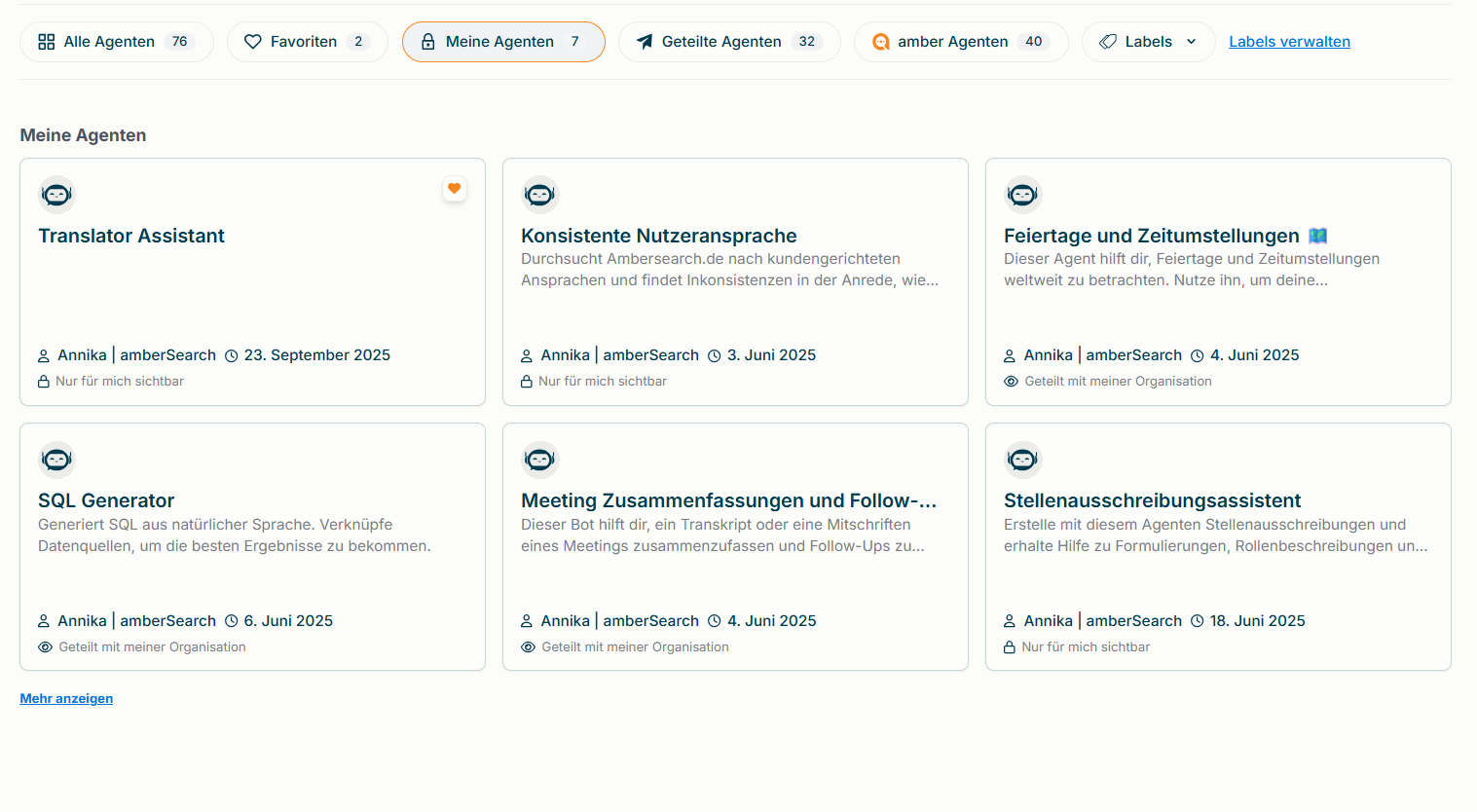Click Translator Assistant robot avatar icon
Image resolution: width=1477 pixels, height=812 pixels.
[57, 195]
